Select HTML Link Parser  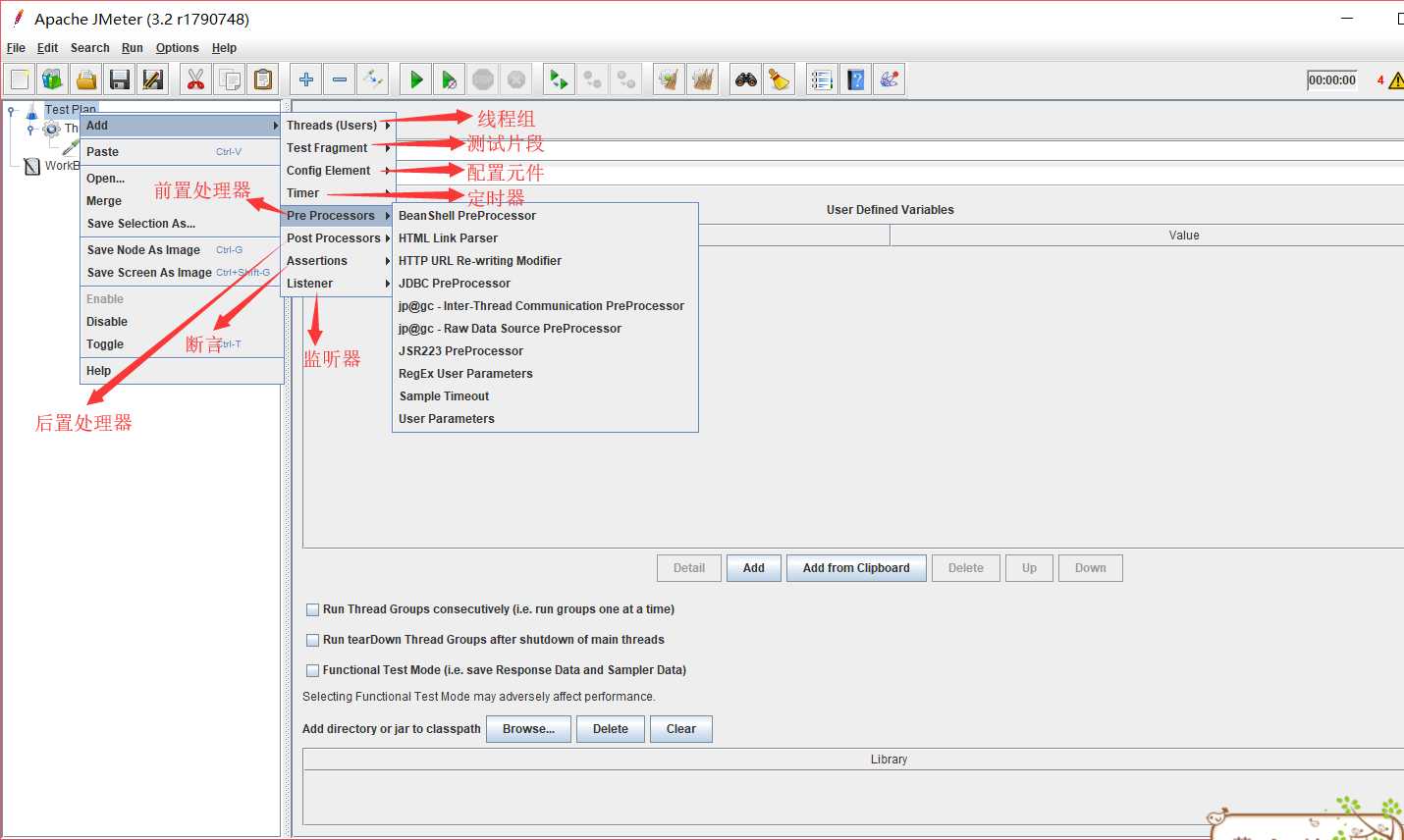tap(545, 238)
